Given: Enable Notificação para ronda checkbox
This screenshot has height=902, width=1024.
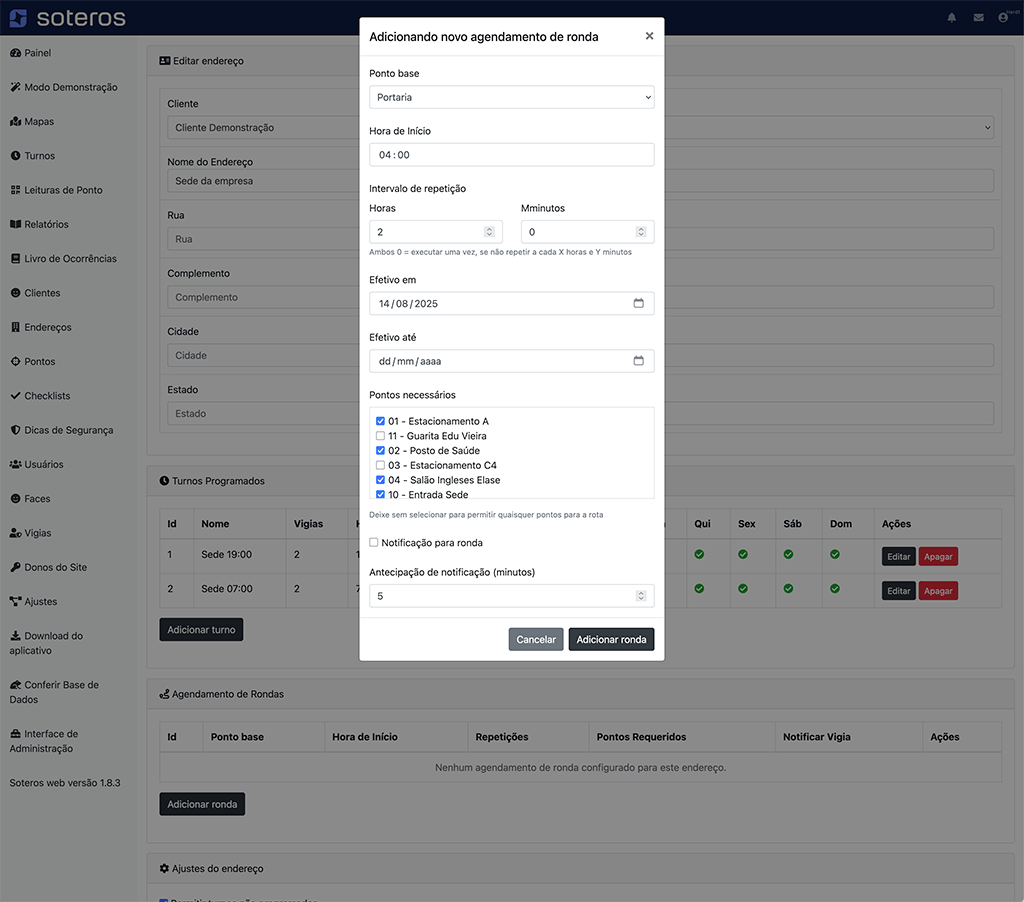Looking at the screenshot, I should pyautogui.click(x=374, y=543).
